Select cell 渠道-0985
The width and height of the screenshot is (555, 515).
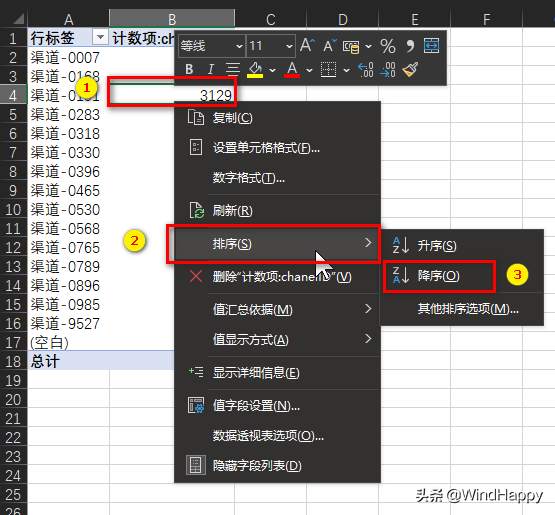68,304
